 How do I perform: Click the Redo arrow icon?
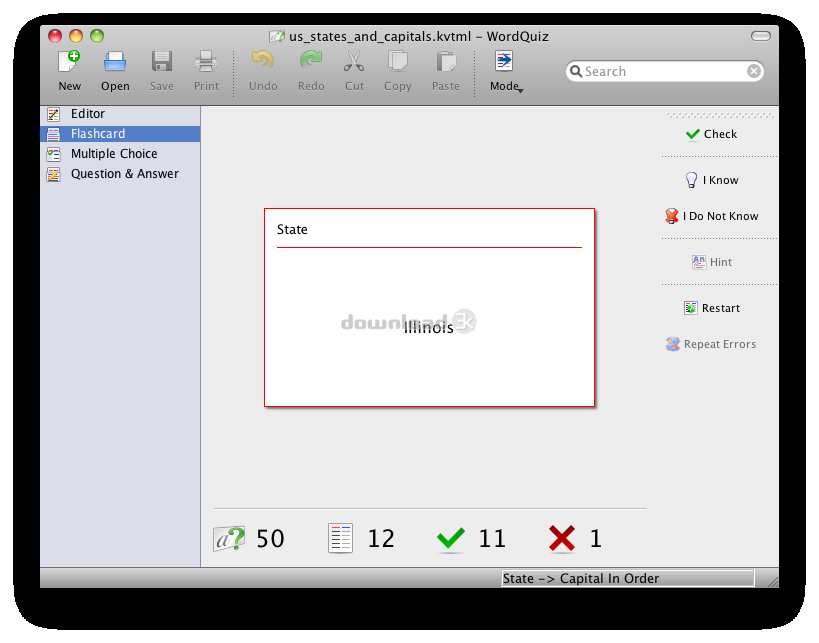311,61
